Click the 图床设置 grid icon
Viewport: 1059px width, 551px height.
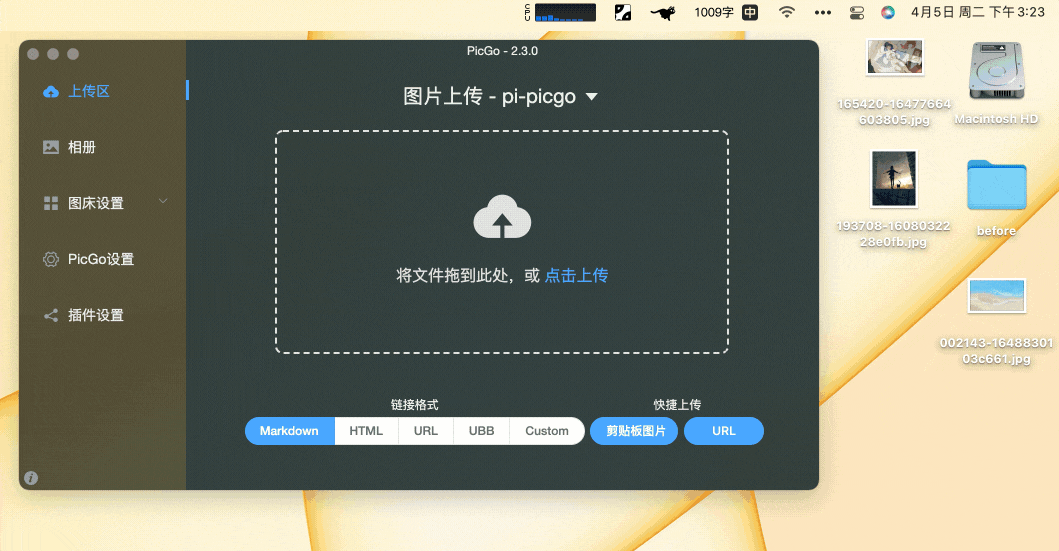pyautogui.click(x=51, y=203)
